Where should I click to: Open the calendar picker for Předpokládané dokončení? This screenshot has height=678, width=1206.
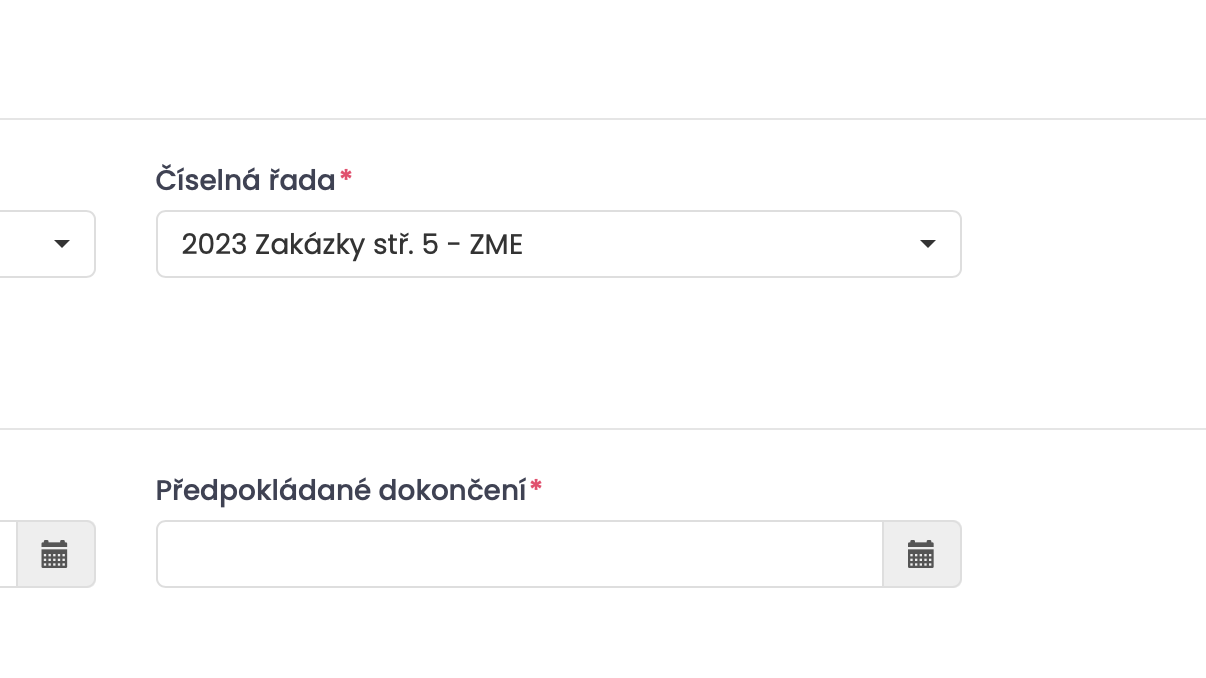coord(921,554)
